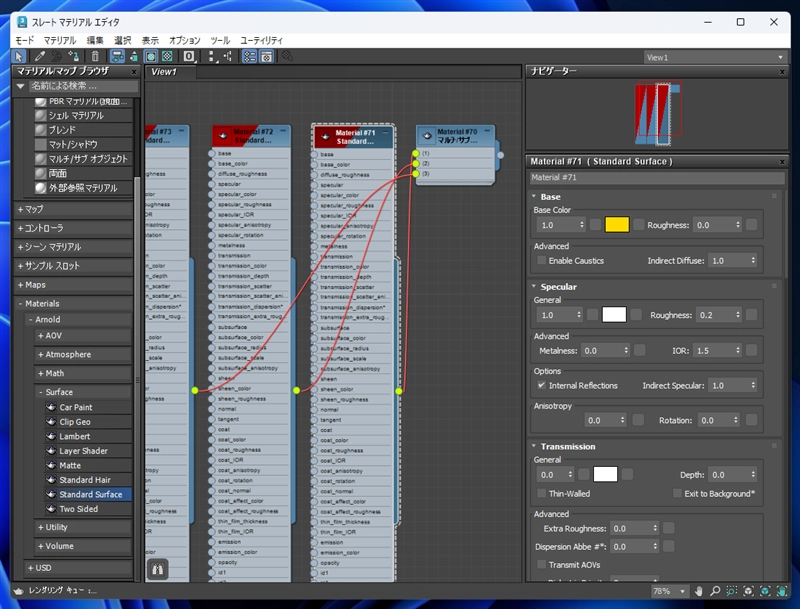Open the 編集 menu
This screenshot has width=800, height=609.
point(95,40)
